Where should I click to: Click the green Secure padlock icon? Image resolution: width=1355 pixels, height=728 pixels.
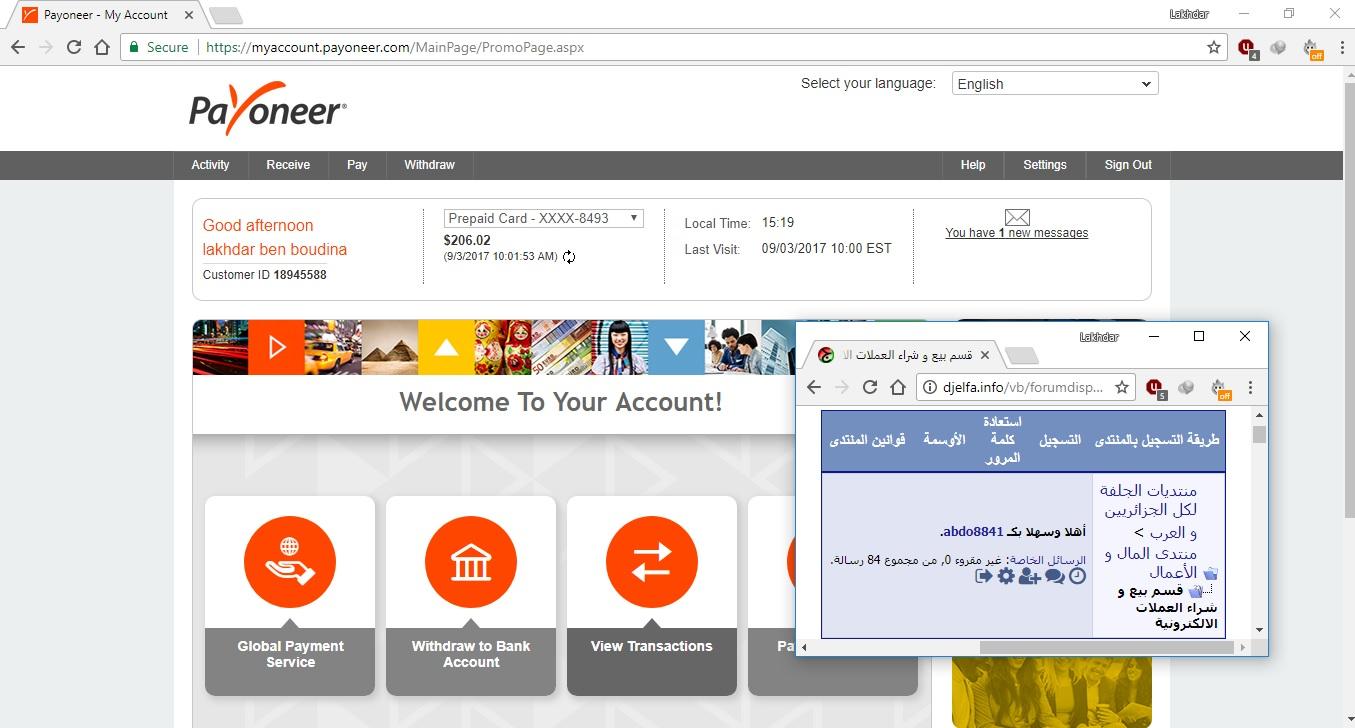pos(133,47)
